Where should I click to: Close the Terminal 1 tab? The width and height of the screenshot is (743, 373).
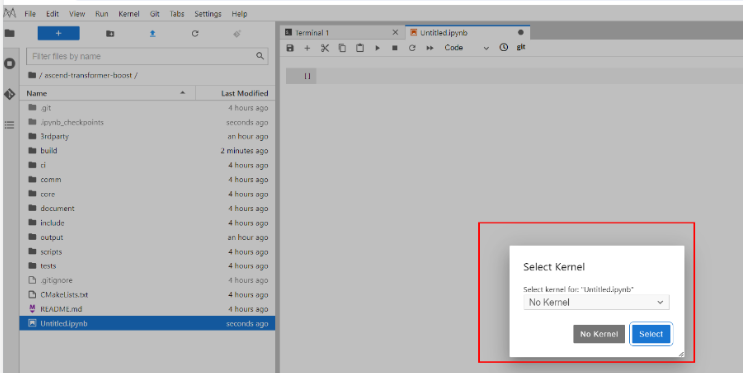click(x=395, y=32)
